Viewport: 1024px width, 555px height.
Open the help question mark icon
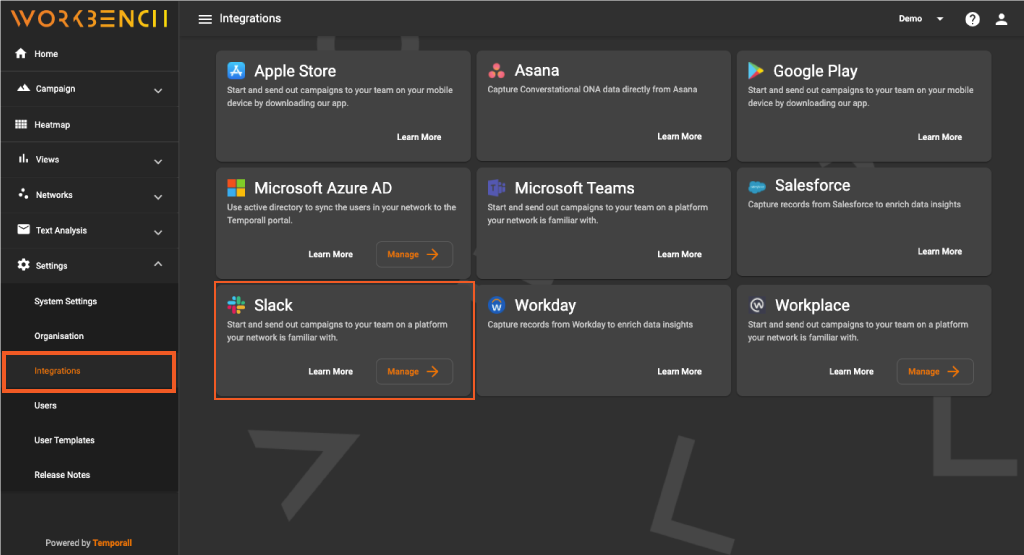[x=972, y=19]
